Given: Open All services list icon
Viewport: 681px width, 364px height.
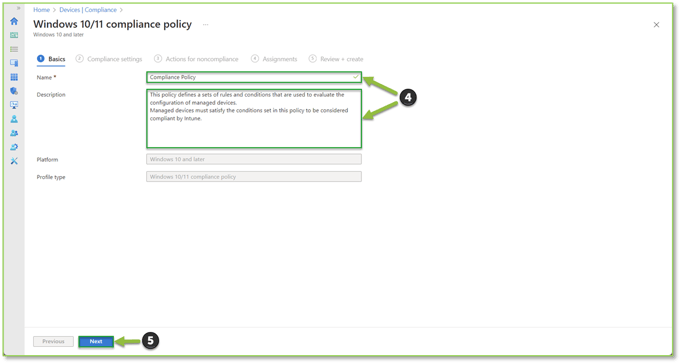Looking at the screenshot, I should (14, 49).
